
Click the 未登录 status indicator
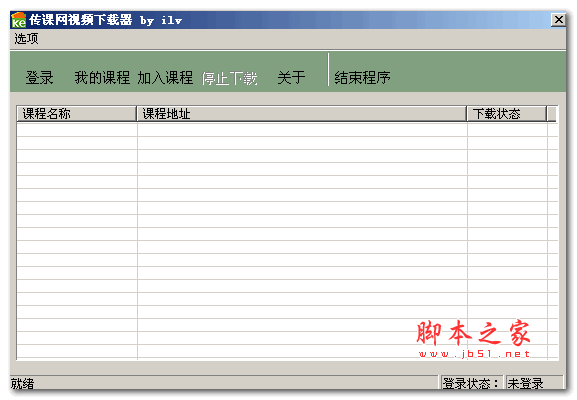(x=525, y=383)
